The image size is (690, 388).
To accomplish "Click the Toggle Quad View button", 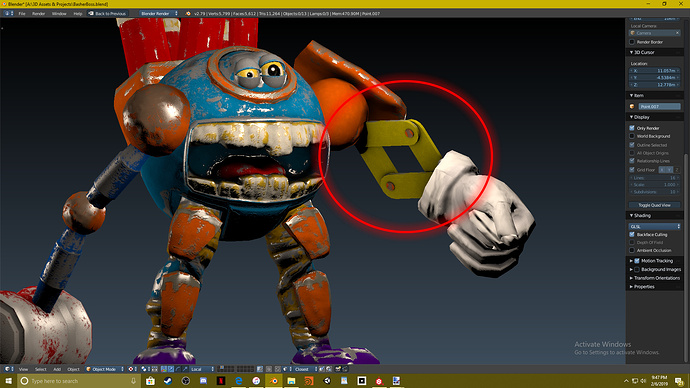I will [654, 205].
